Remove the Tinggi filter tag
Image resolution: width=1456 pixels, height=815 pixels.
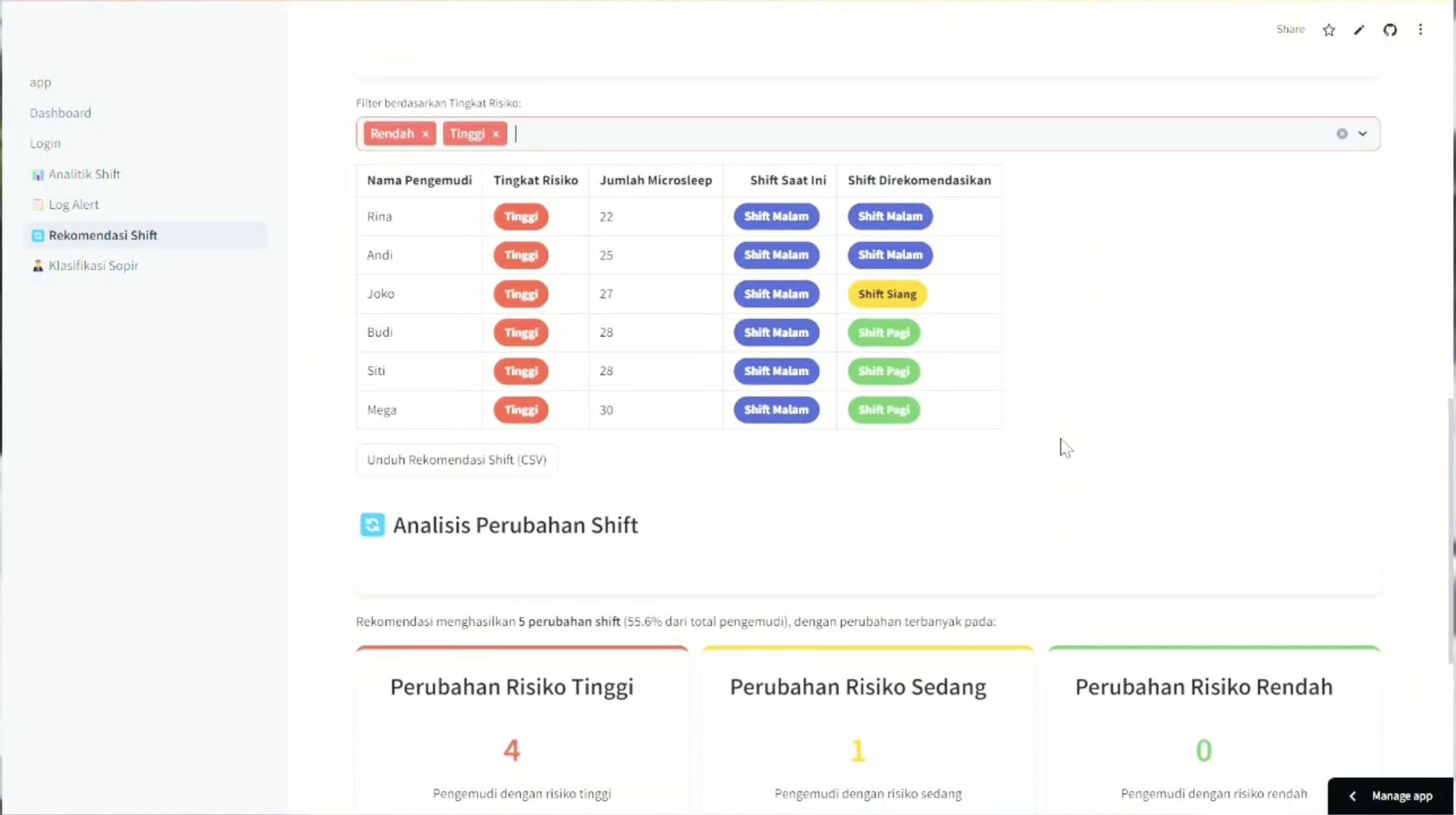coord(495,134)
